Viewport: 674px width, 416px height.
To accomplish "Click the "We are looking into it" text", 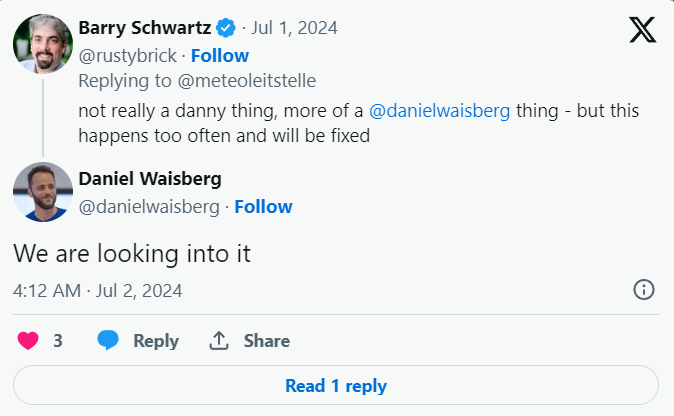I will [131, 253].
